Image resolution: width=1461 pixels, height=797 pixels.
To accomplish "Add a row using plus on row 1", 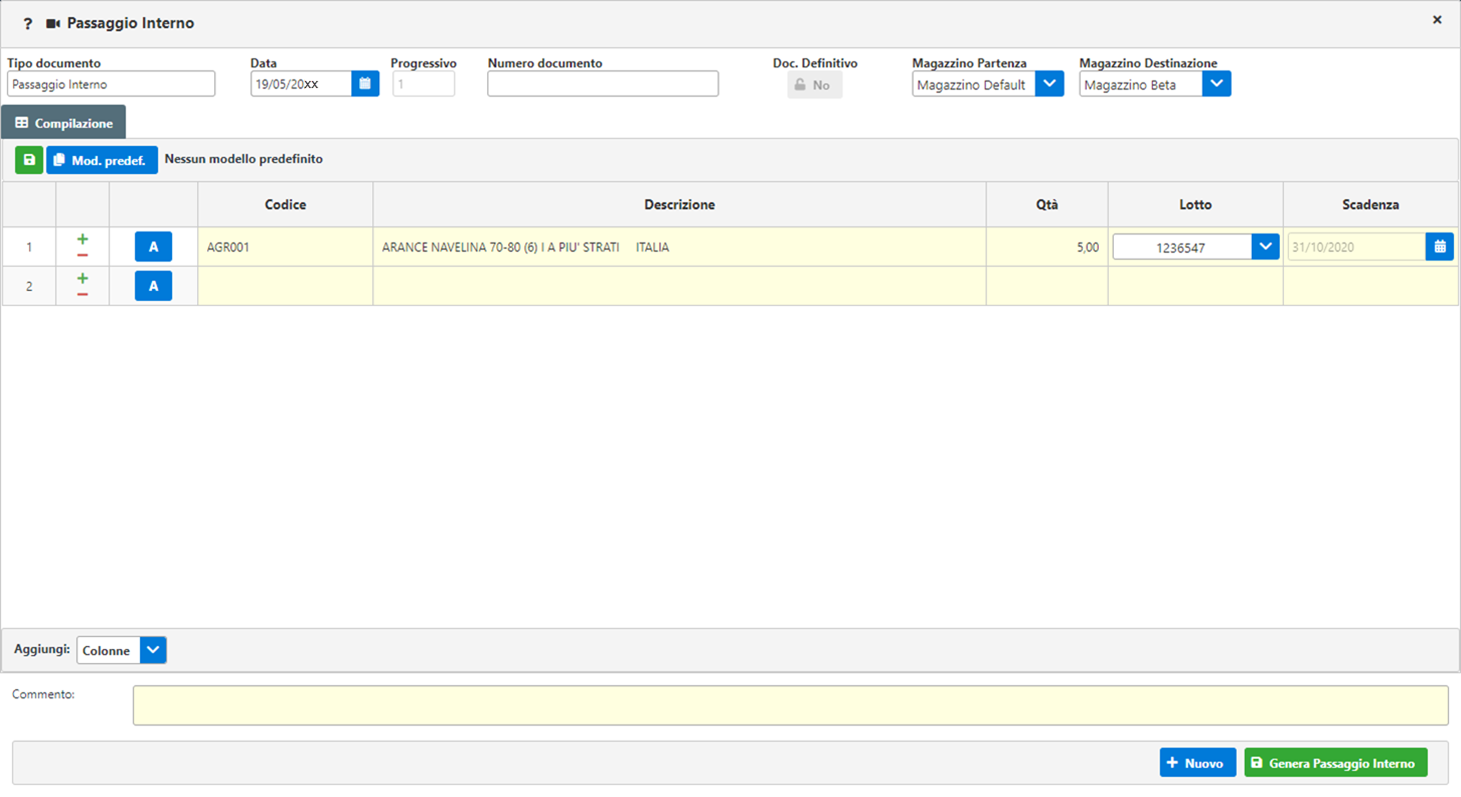I will [x=82, y=239].
